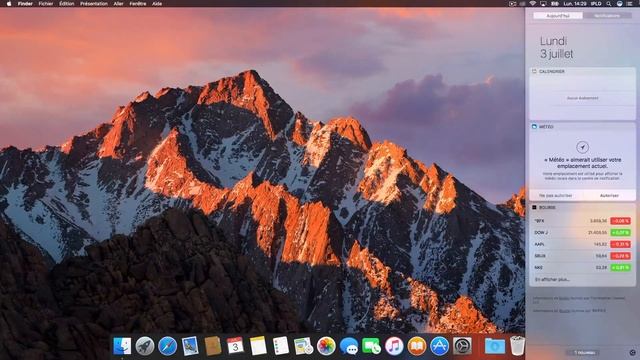Open Spotlight search magnifier

pyautogui.click(x=609, y=4)
